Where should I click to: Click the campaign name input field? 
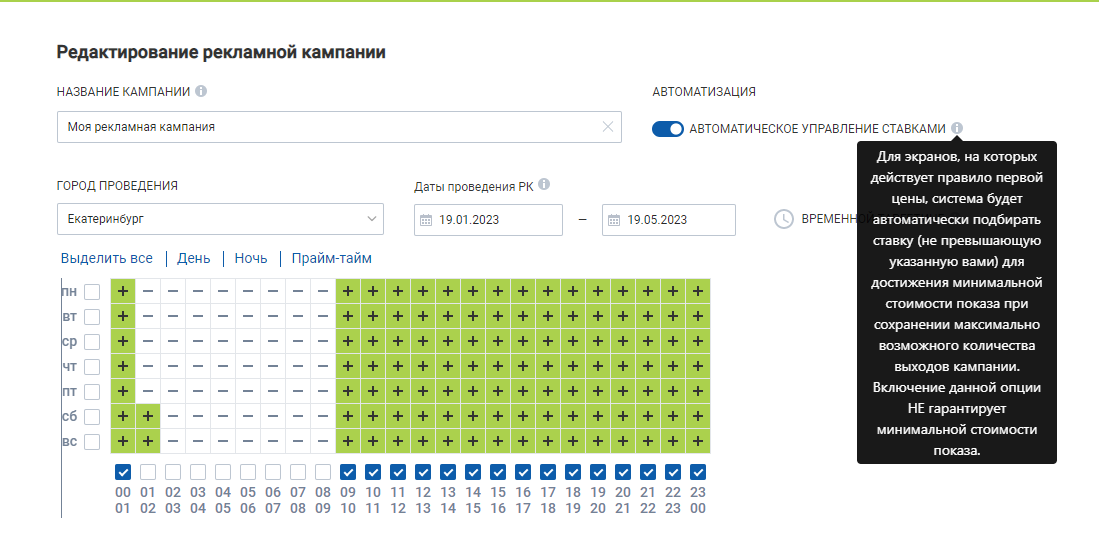tap(339, 127)
